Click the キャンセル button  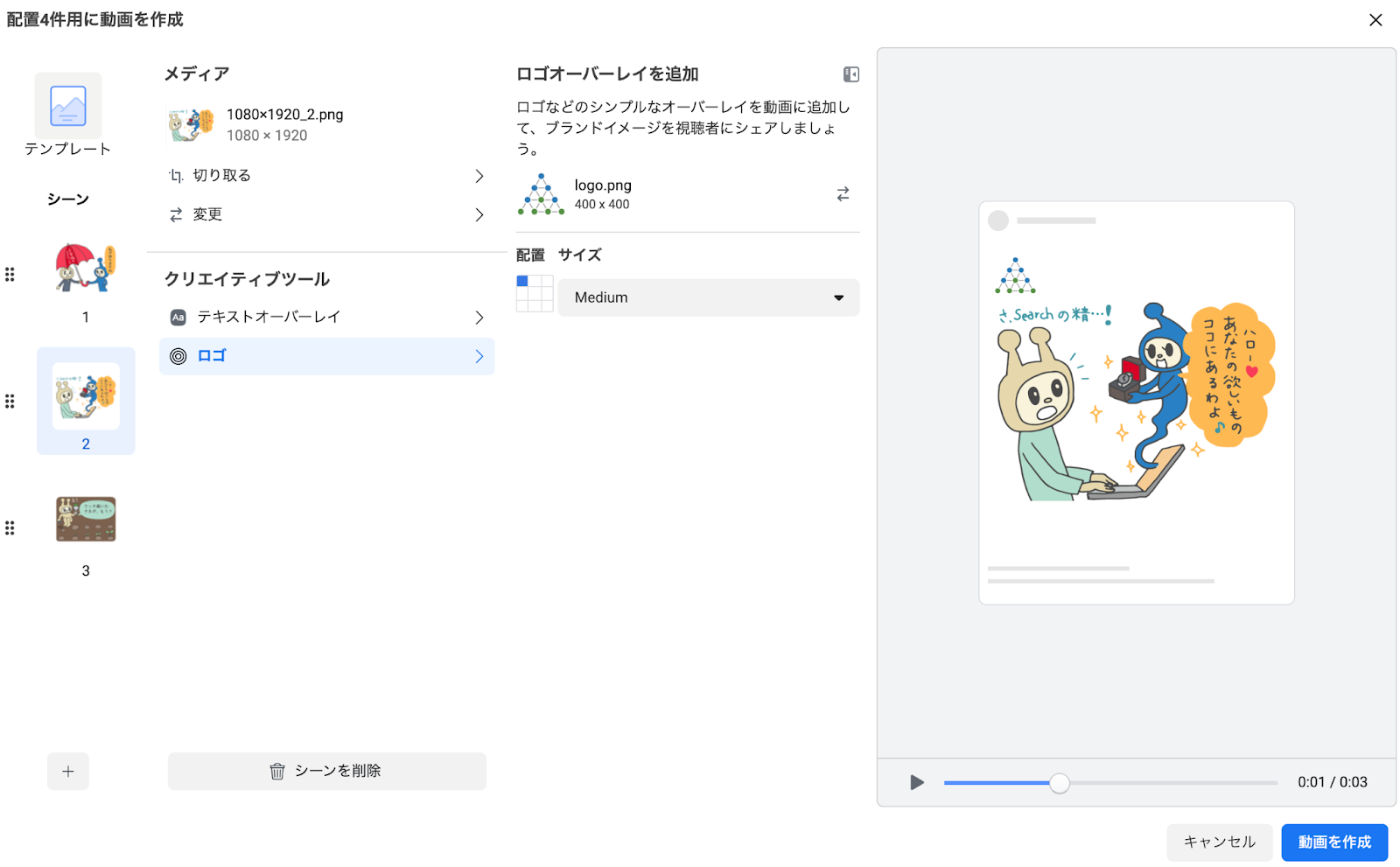(1219, 843)
